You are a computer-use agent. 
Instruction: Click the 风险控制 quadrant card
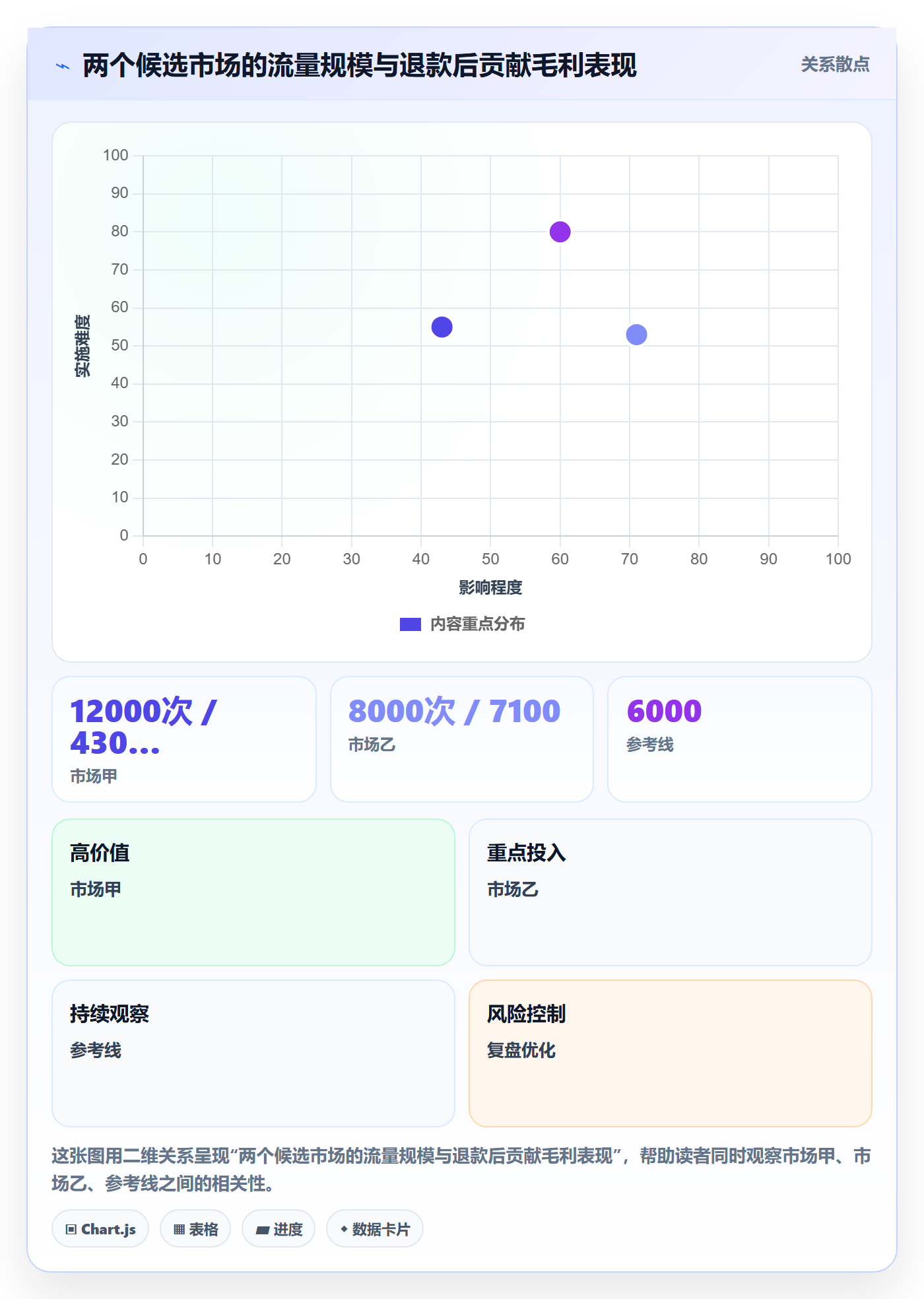click(x=671, y=1053)
